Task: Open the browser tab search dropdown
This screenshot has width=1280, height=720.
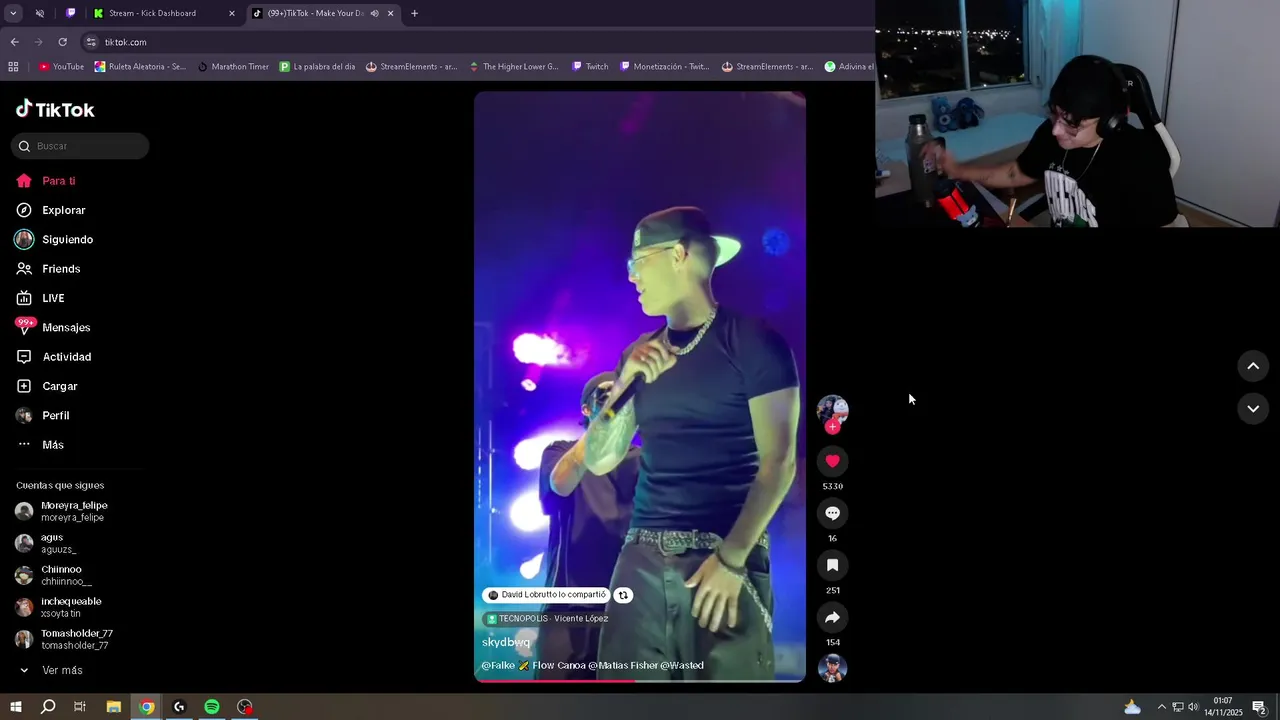Action: 13,13
